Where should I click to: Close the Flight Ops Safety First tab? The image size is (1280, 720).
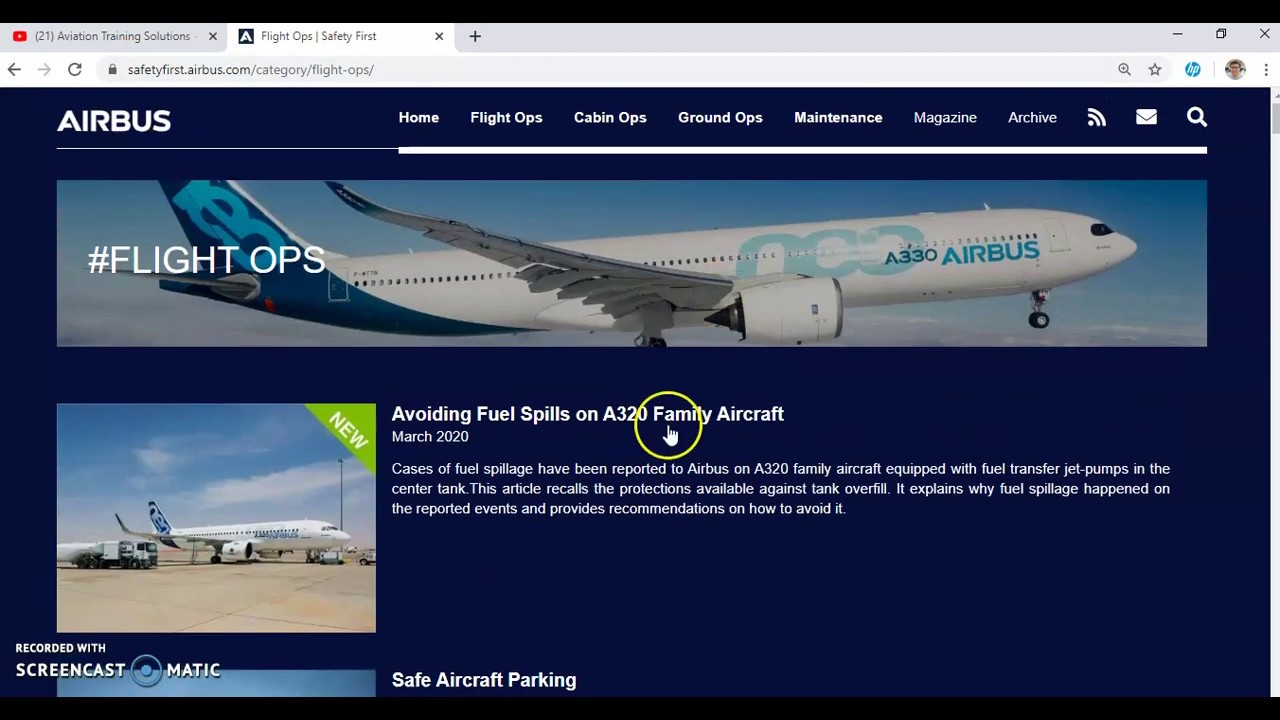(x=438, y=36)
